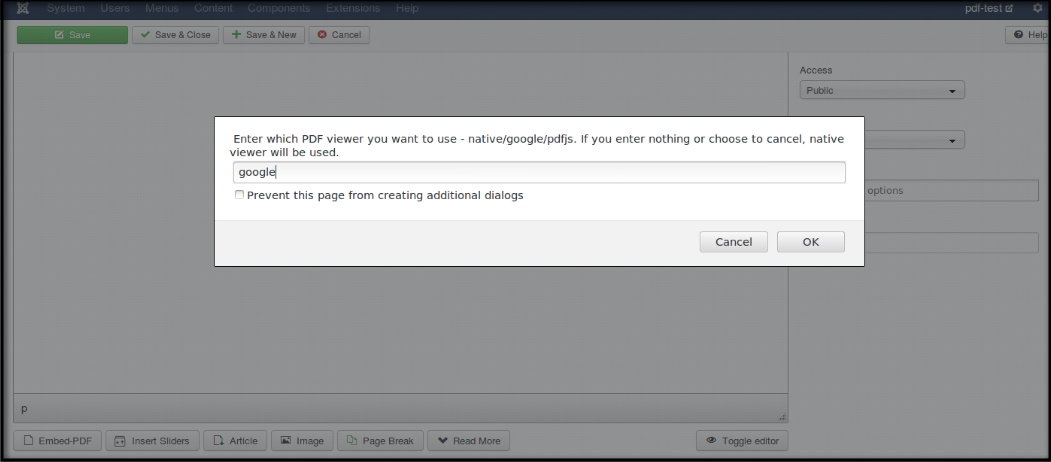Viewport: 1051px width, 462px height.
Task: Open the Help button in toolbar
Action: 1028,35
